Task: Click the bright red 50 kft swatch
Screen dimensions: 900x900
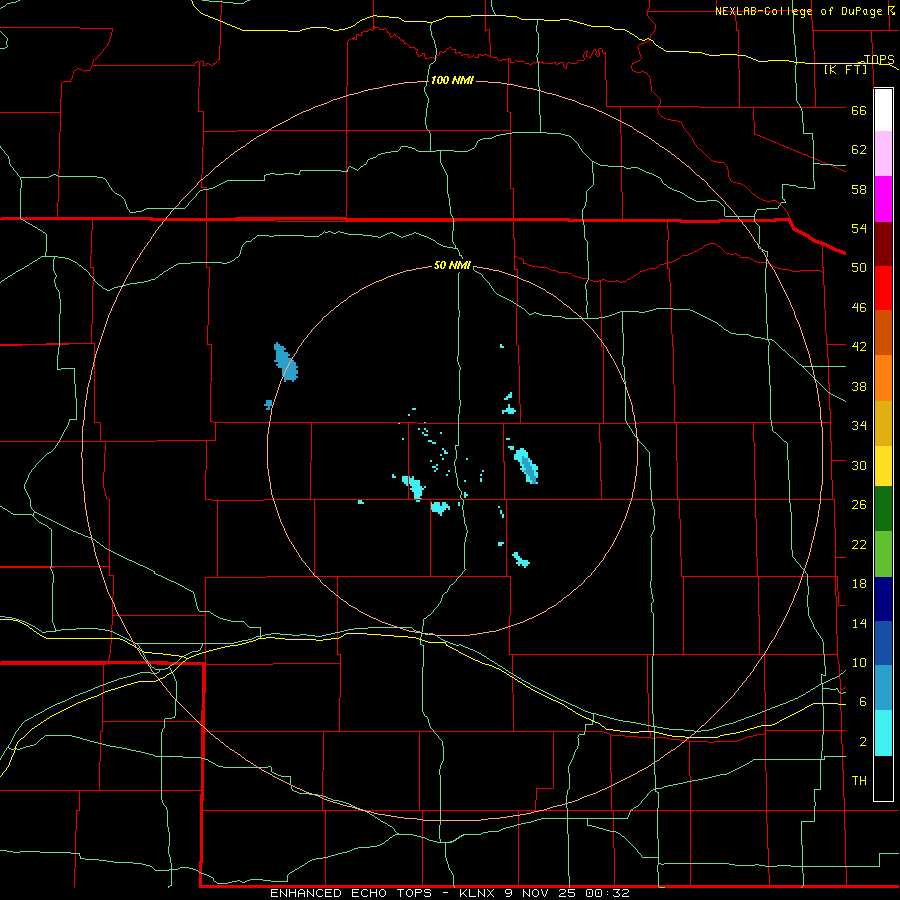Action: point(883,288)
